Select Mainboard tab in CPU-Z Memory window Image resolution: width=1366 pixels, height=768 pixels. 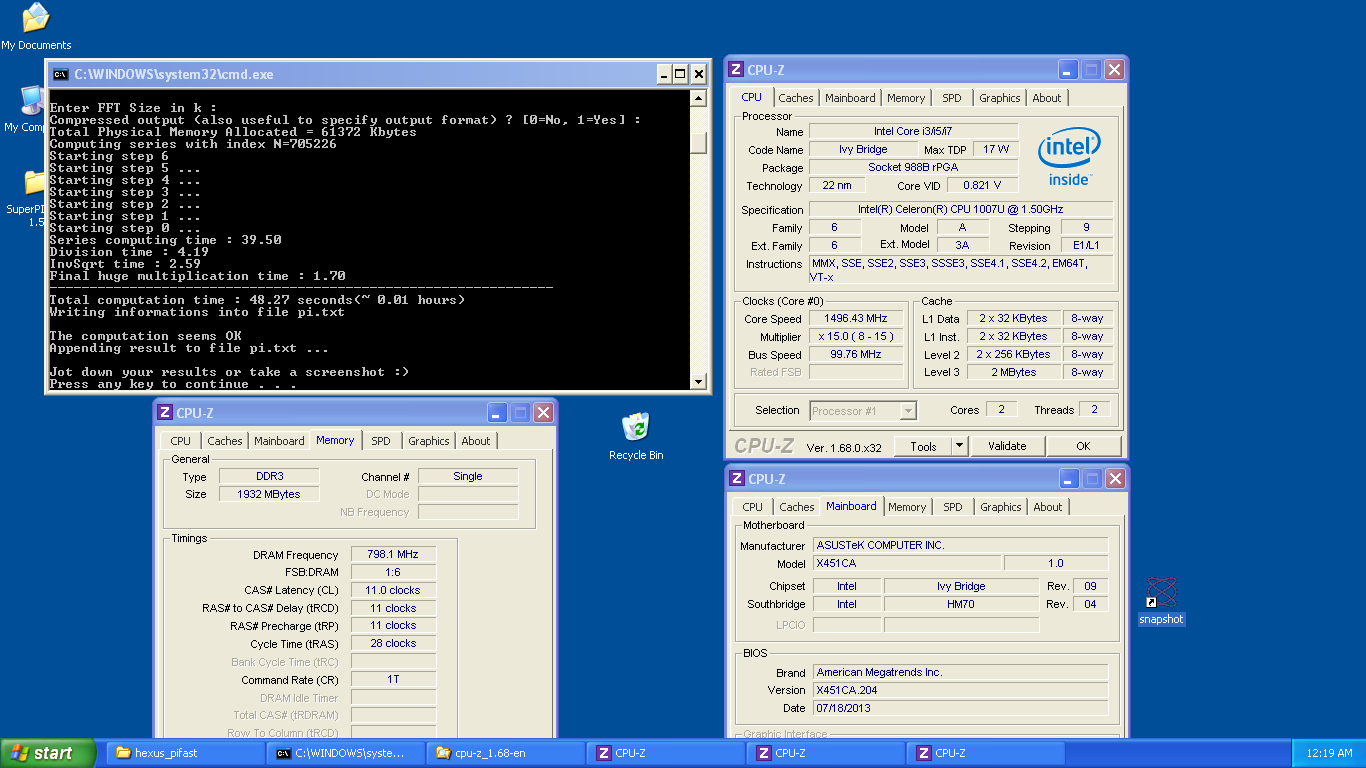pyautogui.click(x=279, y=441)
